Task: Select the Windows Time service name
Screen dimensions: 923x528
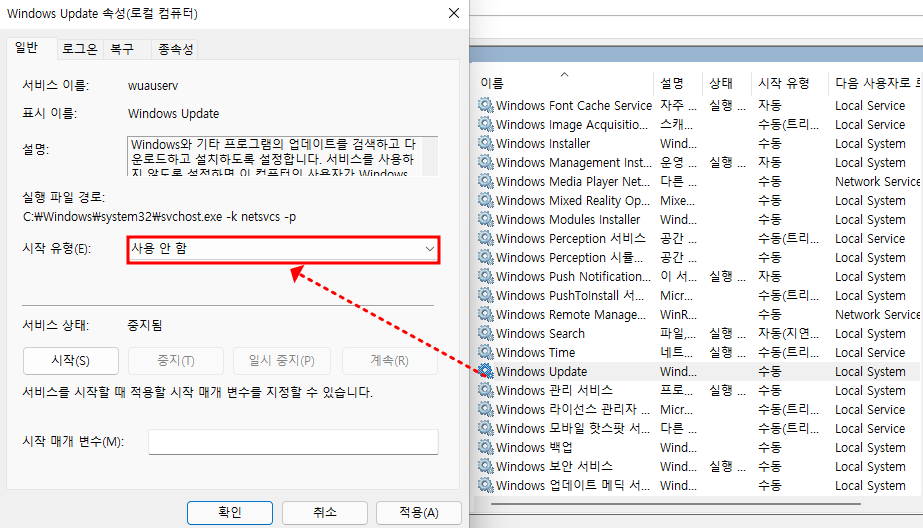Action: pos(536,352)
